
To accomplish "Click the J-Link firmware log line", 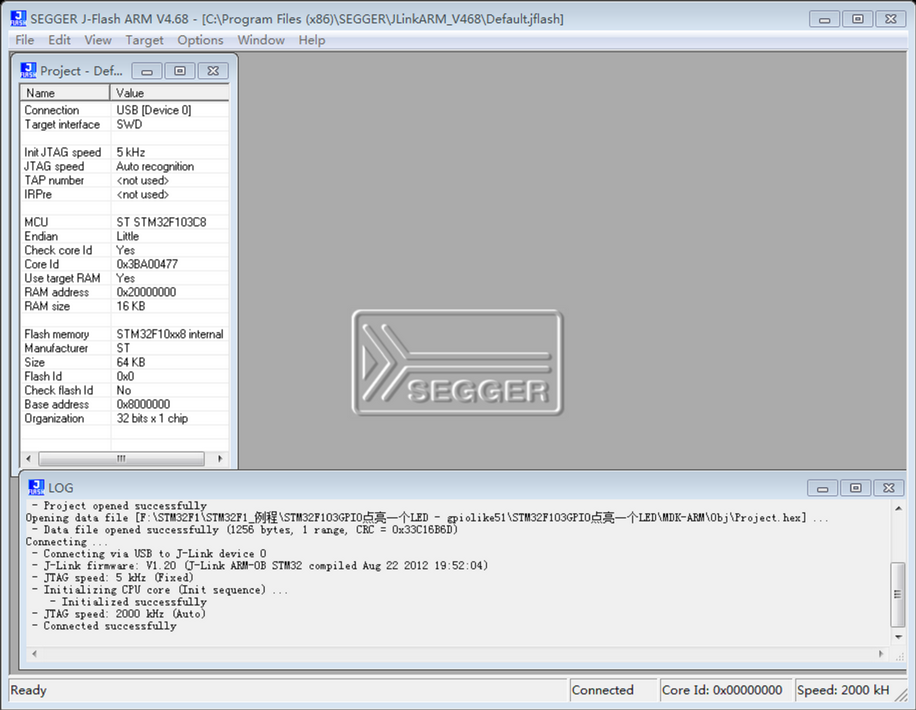I will pos(259,566).
